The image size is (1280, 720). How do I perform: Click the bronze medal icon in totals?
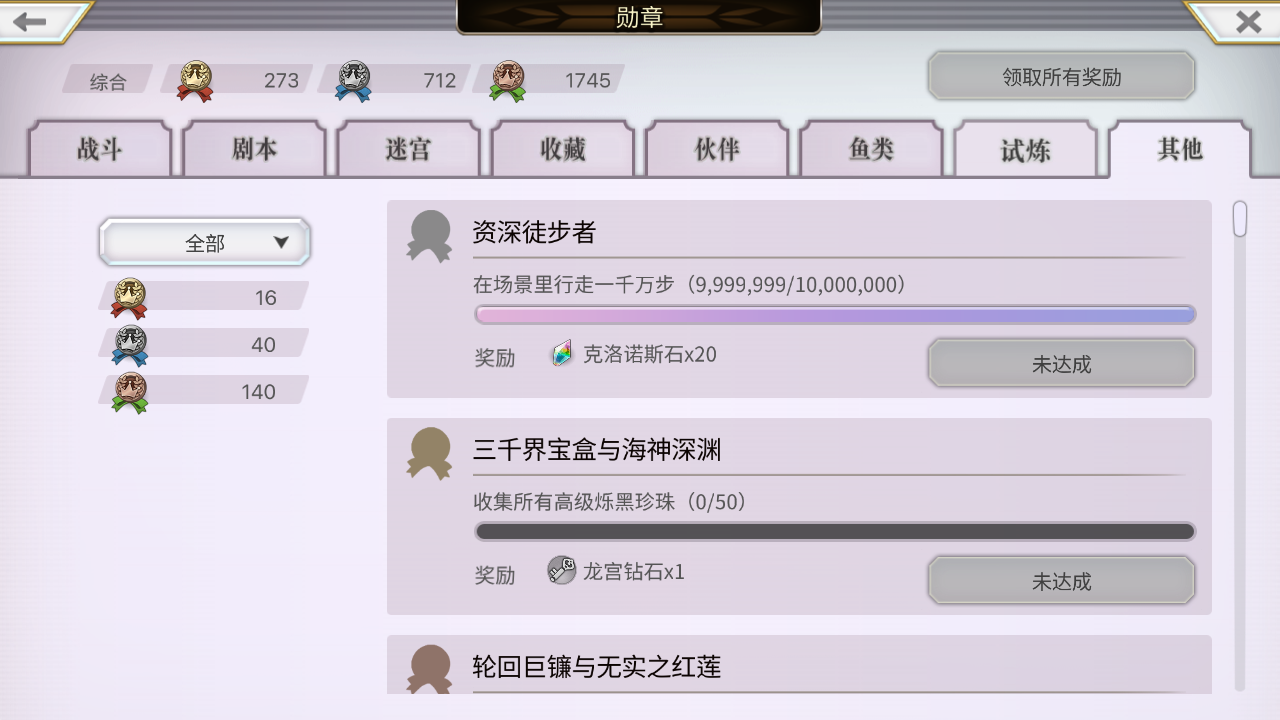coord(508,81)
